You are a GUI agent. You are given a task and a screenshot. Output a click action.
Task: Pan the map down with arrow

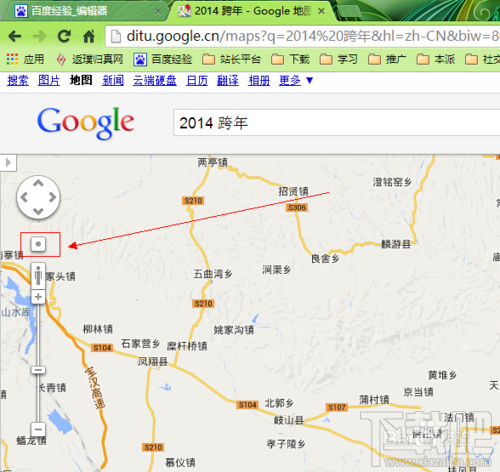pyautogui.click(x=38, y=211)
